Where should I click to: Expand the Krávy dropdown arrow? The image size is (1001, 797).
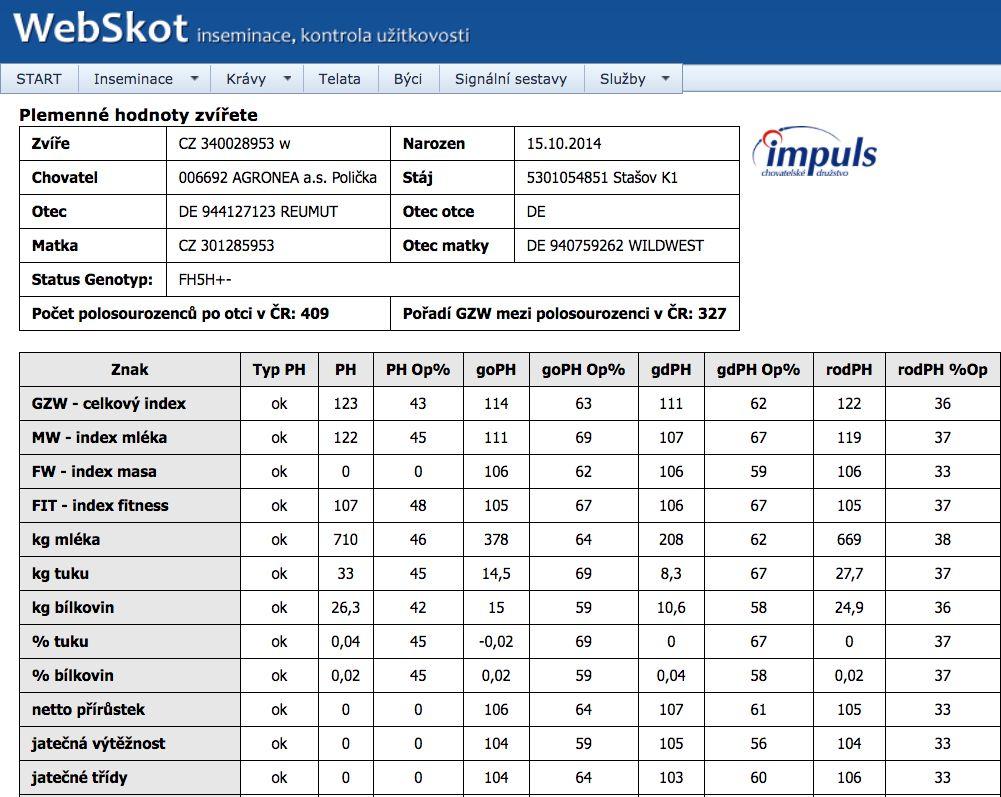tap(287, 79)
